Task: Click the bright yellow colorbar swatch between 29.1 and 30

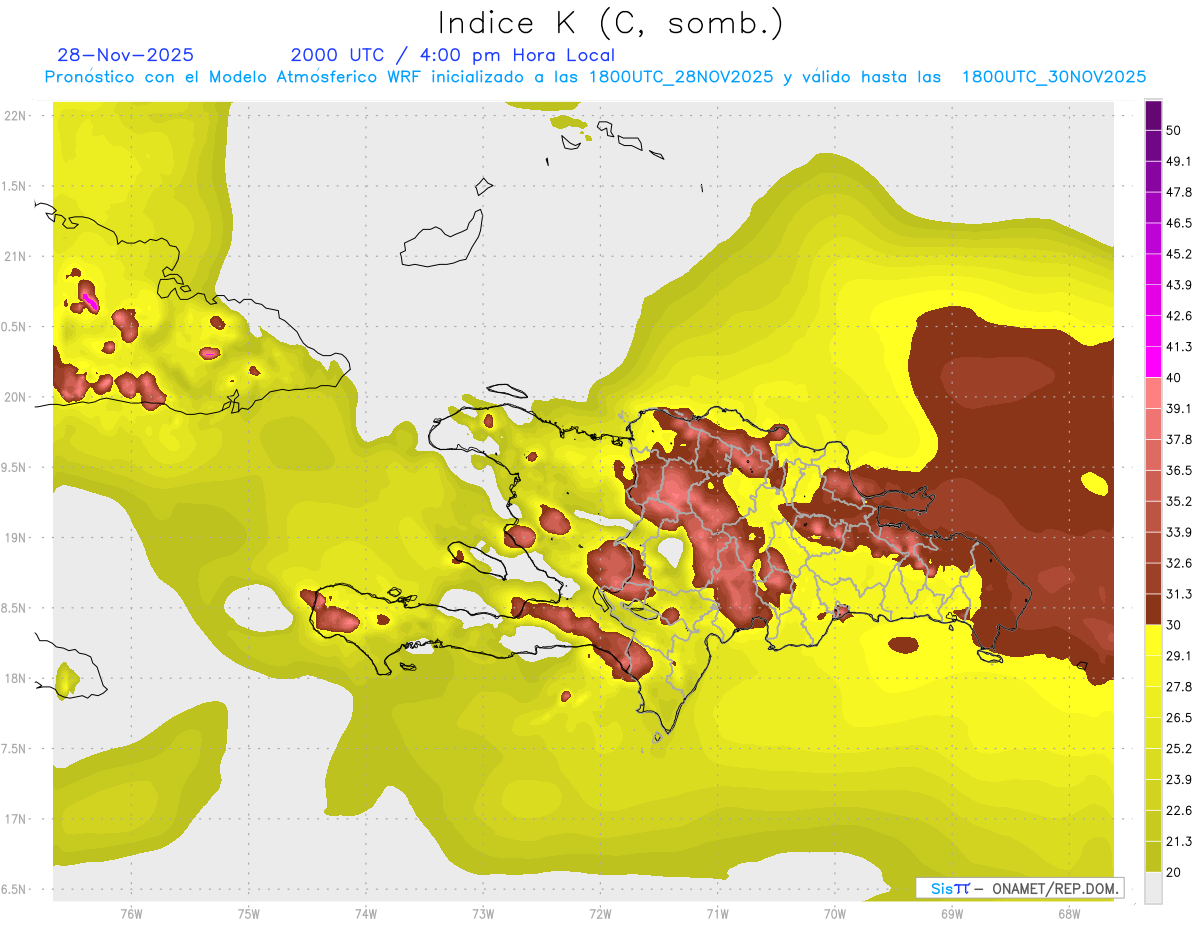Action: click(x=1153, y=640)
